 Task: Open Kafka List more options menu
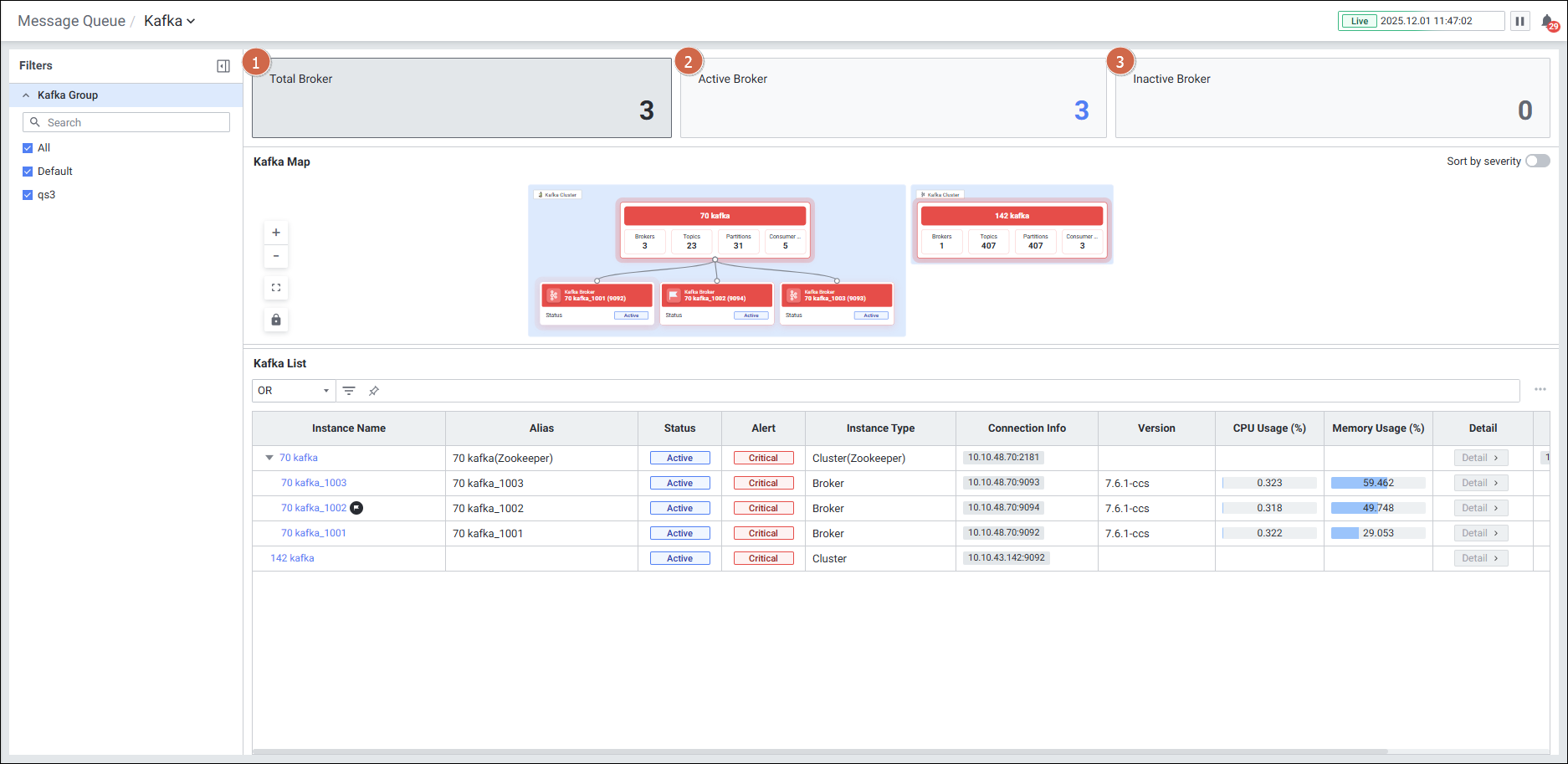tap(1540, 390)
